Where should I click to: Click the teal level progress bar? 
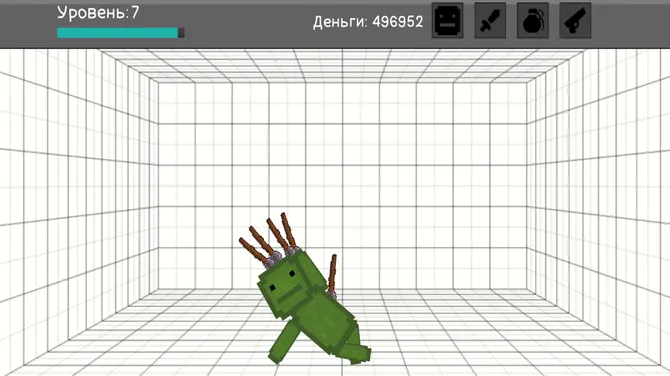click(121, 33)
